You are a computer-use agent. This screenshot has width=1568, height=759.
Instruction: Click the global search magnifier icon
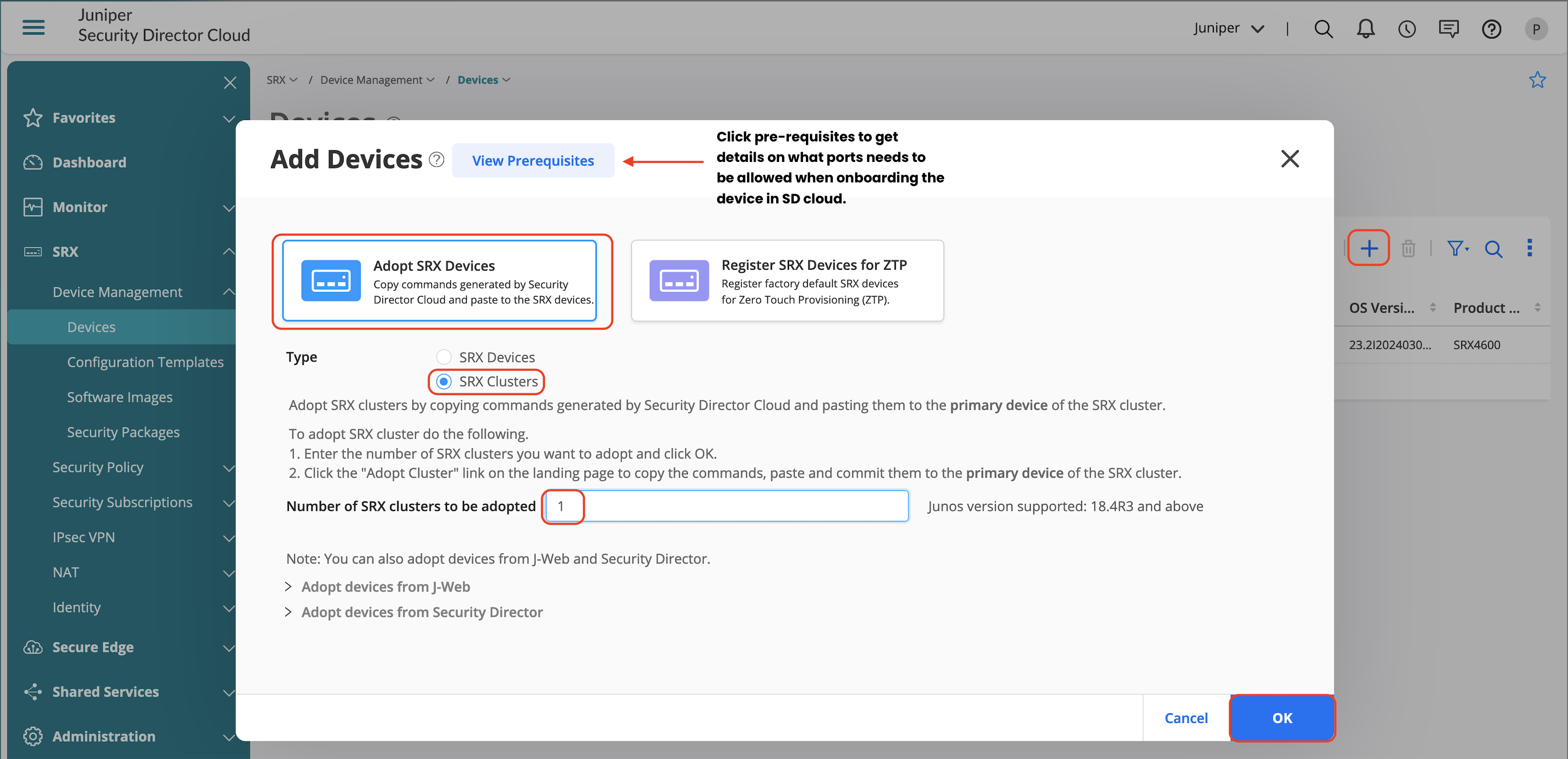click(1323, 29)
